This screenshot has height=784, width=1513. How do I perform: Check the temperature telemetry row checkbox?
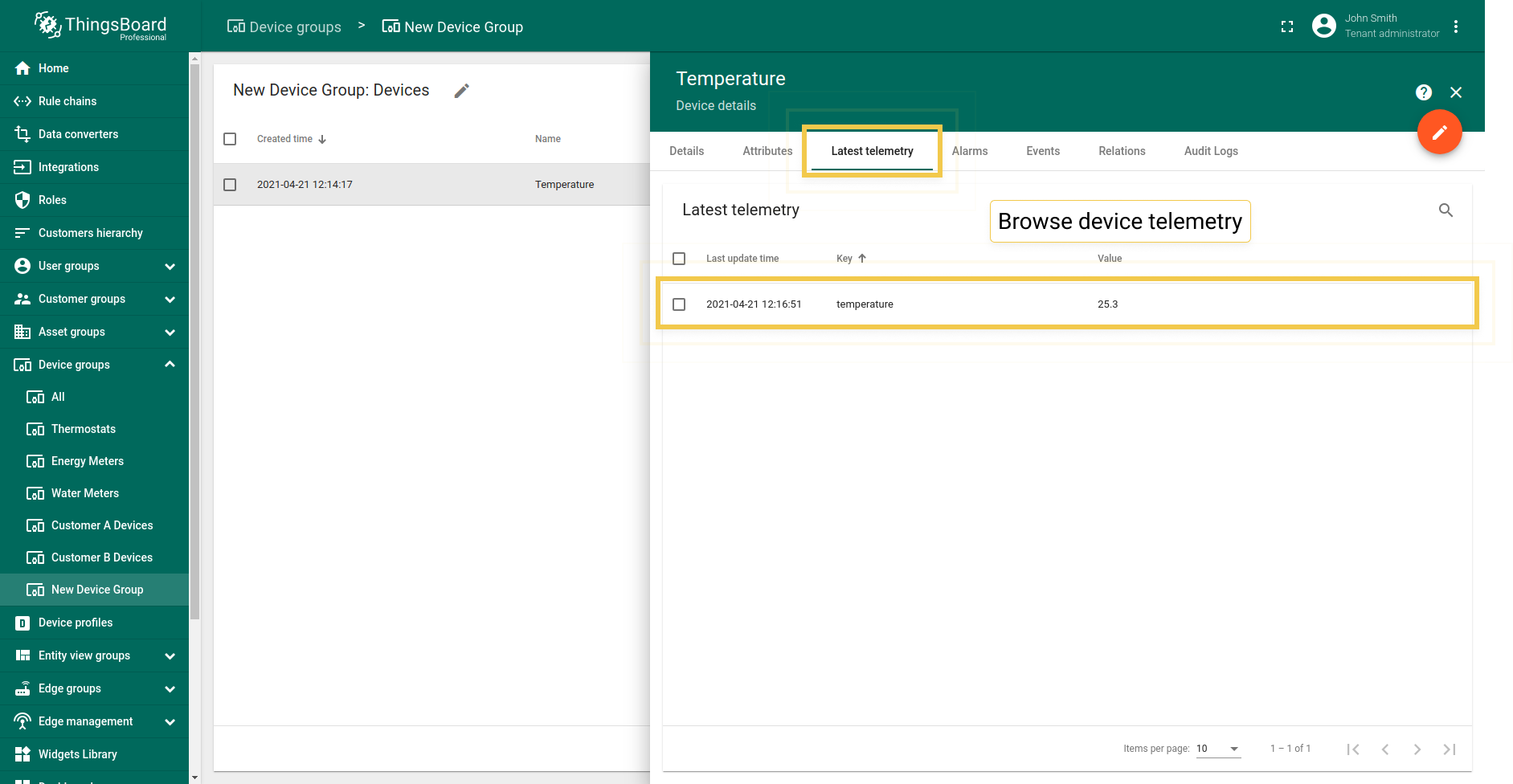679,304
